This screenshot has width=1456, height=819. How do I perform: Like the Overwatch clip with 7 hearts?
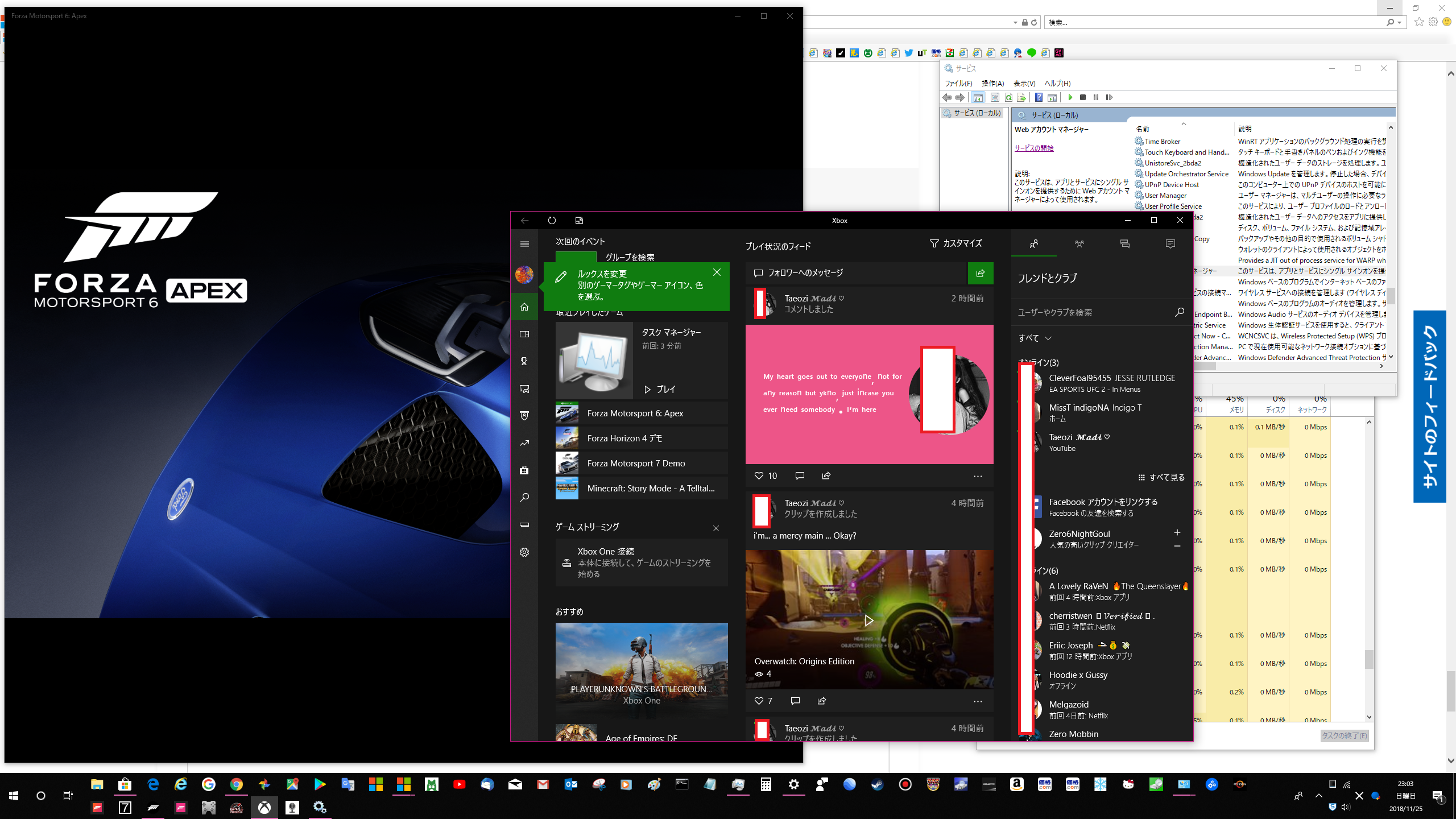(x=759, y=701)
